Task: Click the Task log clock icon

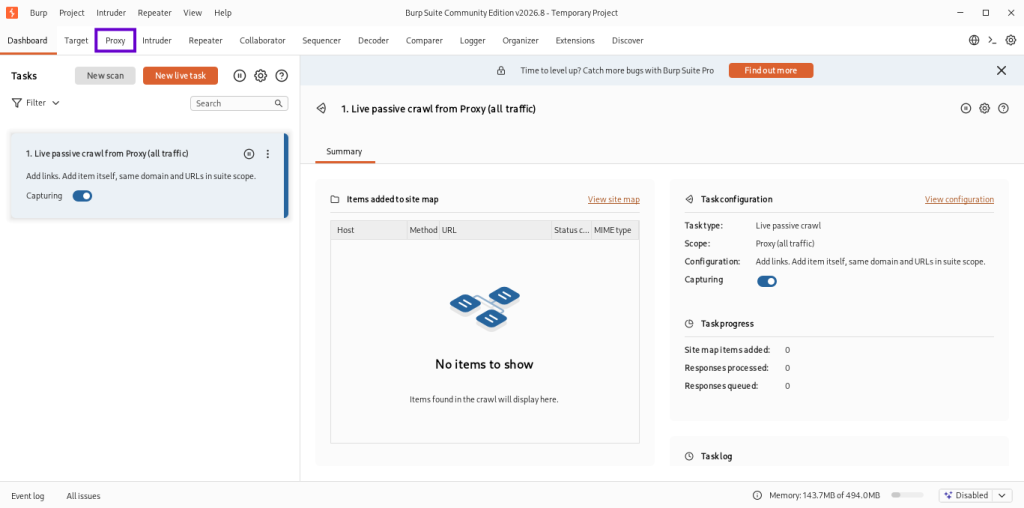Action: click(689, 456)
